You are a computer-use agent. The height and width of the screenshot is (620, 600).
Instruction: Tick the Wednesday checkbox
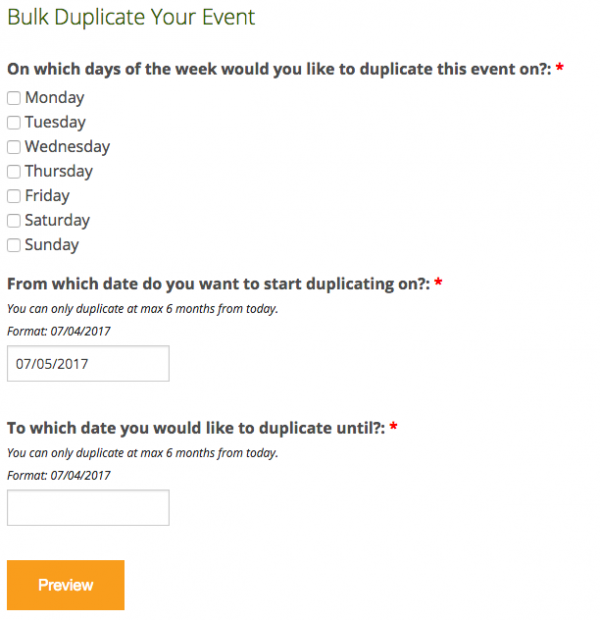(x=14, y=147)
